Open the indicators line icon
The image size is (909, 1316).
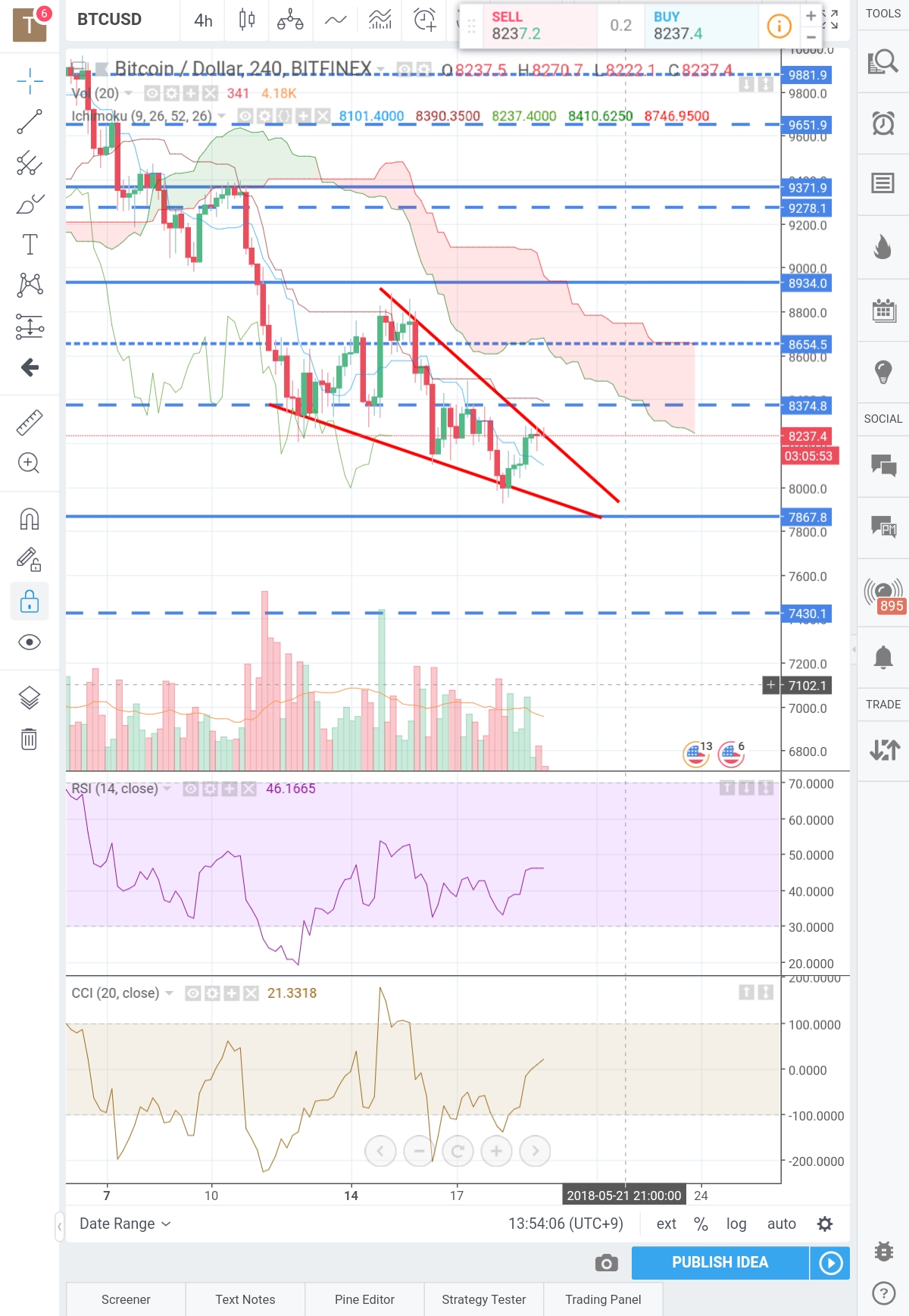point(336,20)
